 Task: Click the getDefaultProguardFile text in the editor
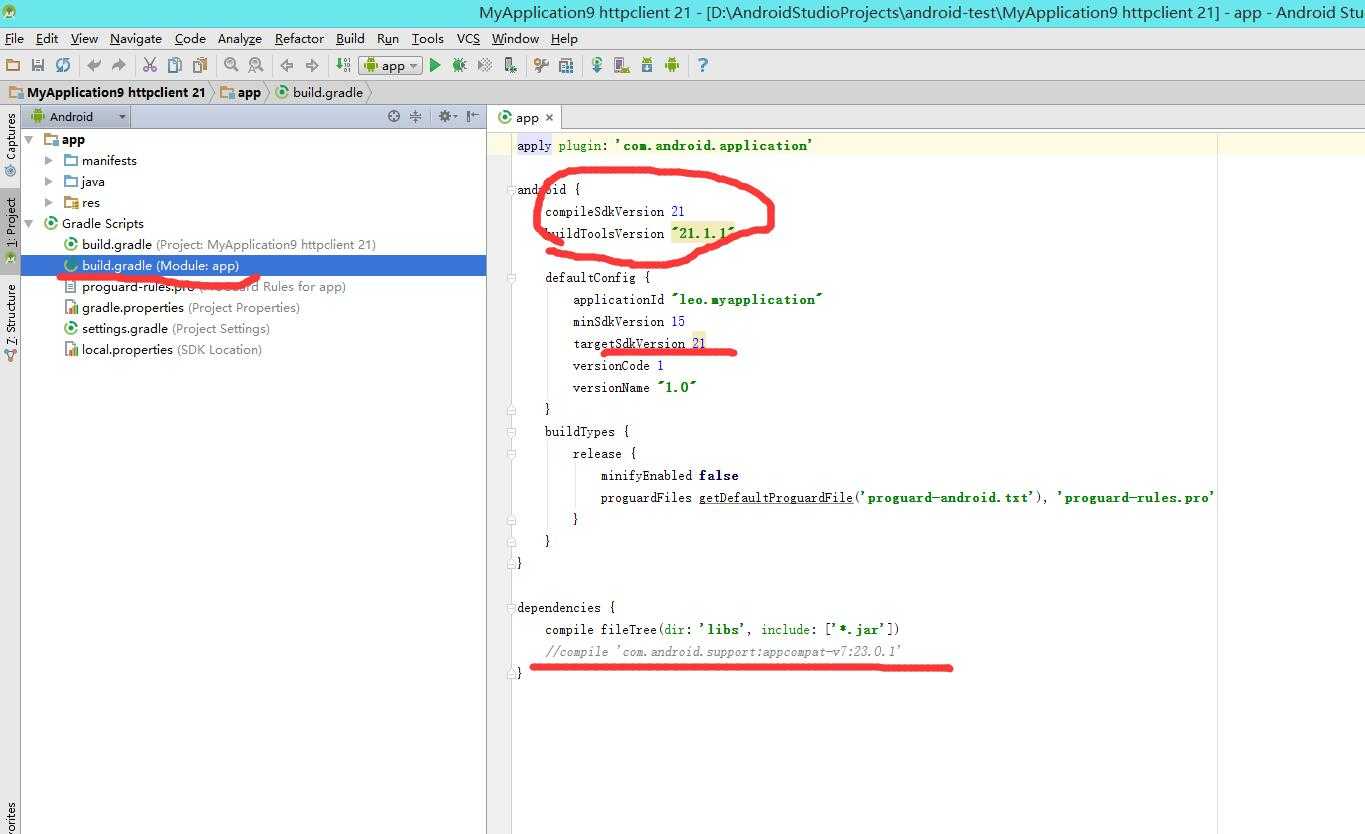pyautogui.click(x=775, y=497)
